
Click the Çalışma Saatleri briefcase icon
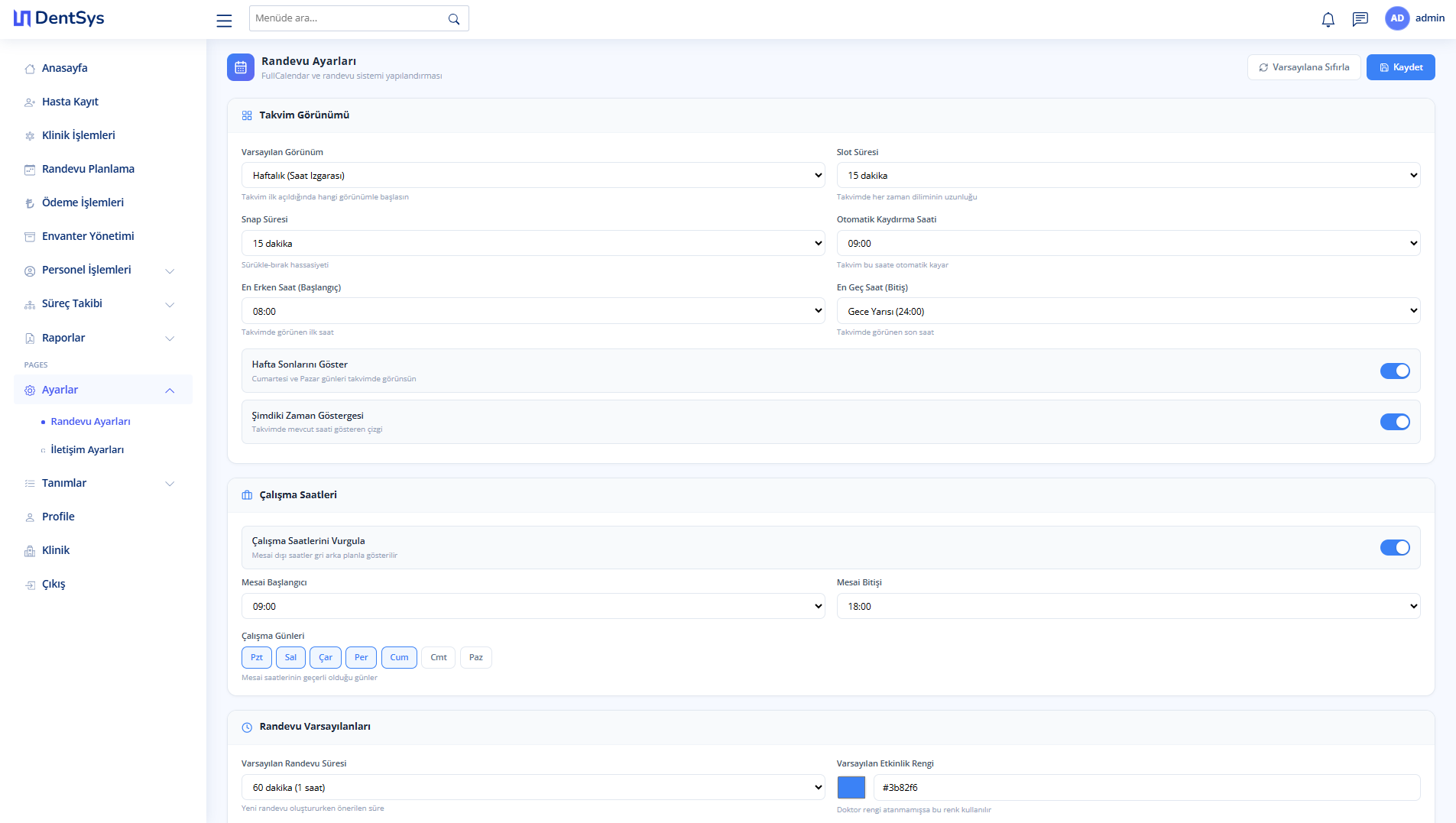click(x=247, y=495)
